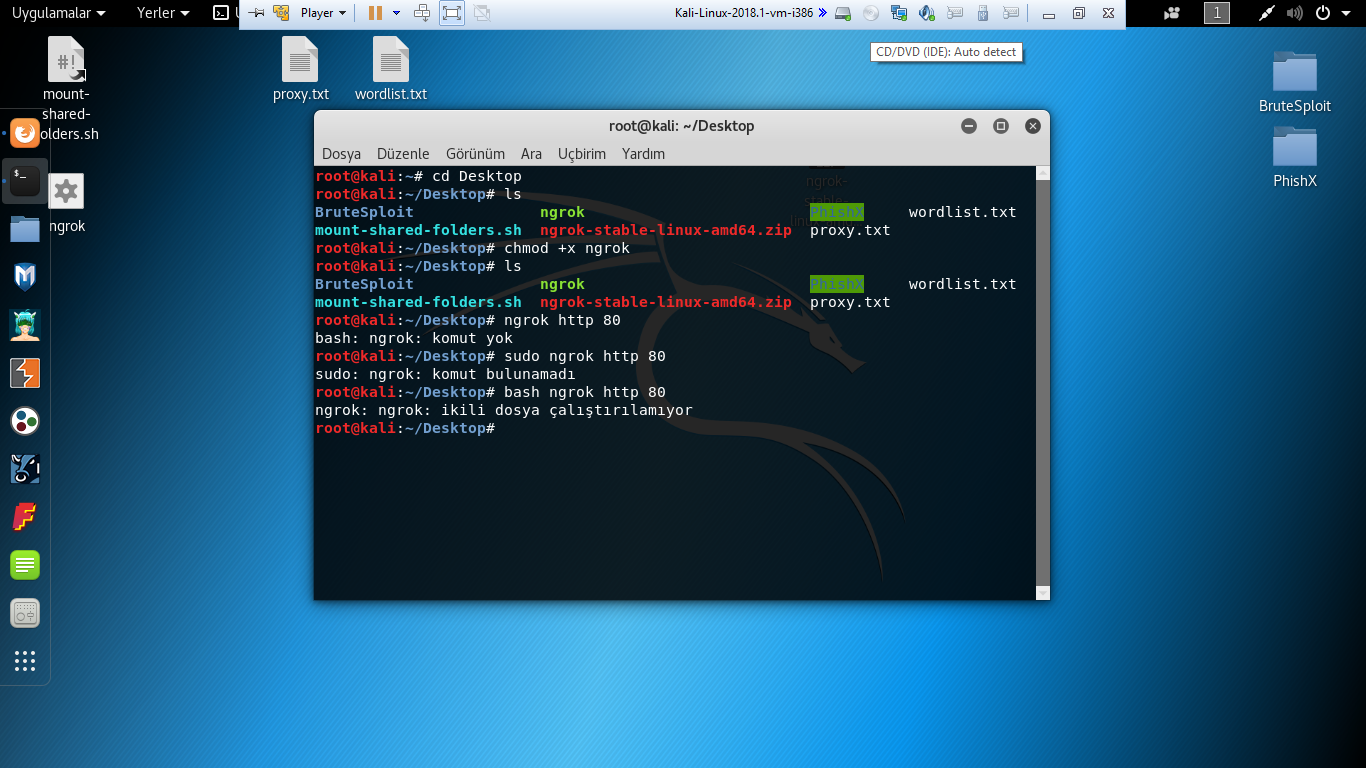Click the 'bash ngrok http 80' command text
1366x768 pixels.
585,392
